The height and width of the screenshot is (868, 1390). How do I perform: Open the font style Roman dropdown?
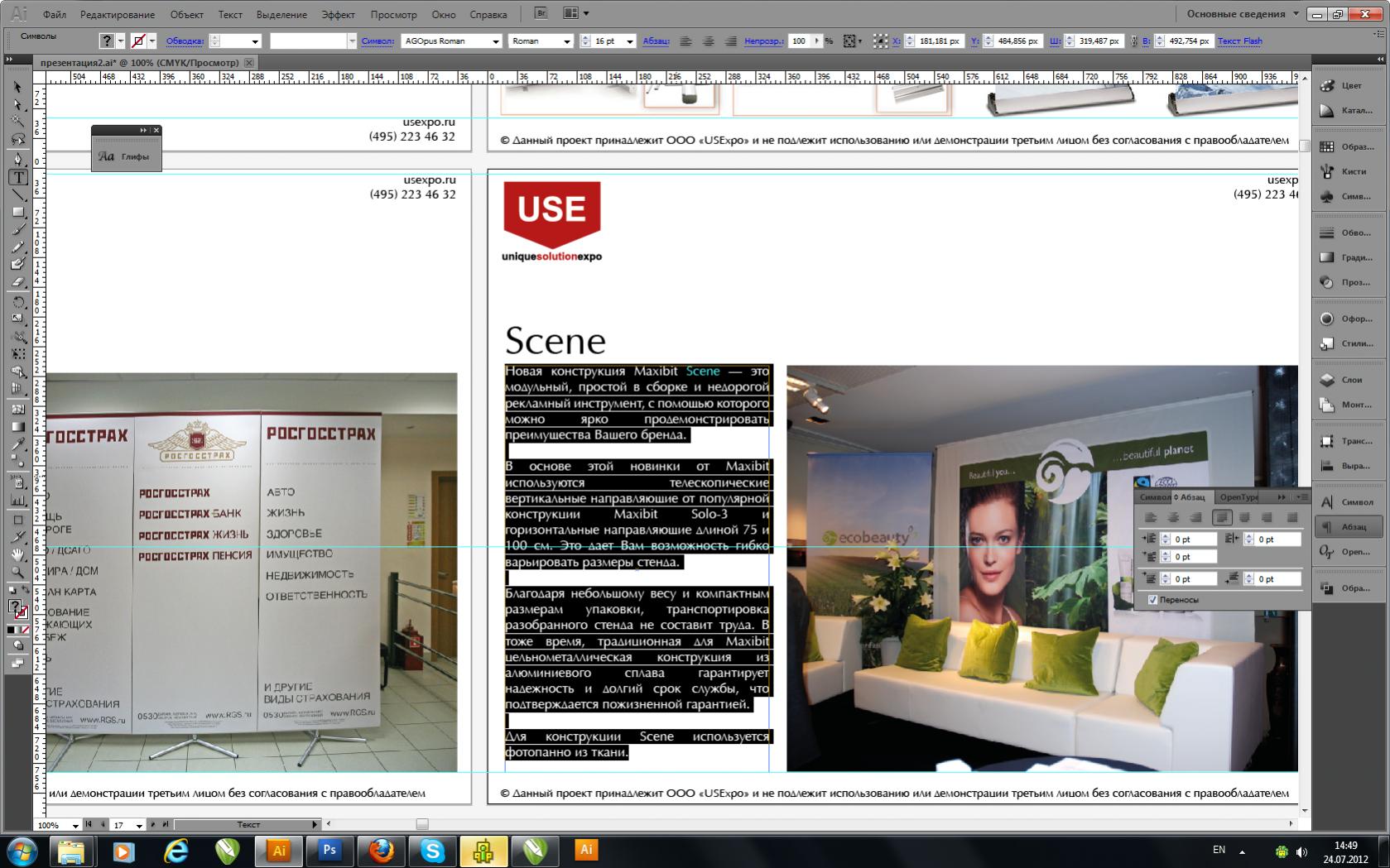point(567,41)
